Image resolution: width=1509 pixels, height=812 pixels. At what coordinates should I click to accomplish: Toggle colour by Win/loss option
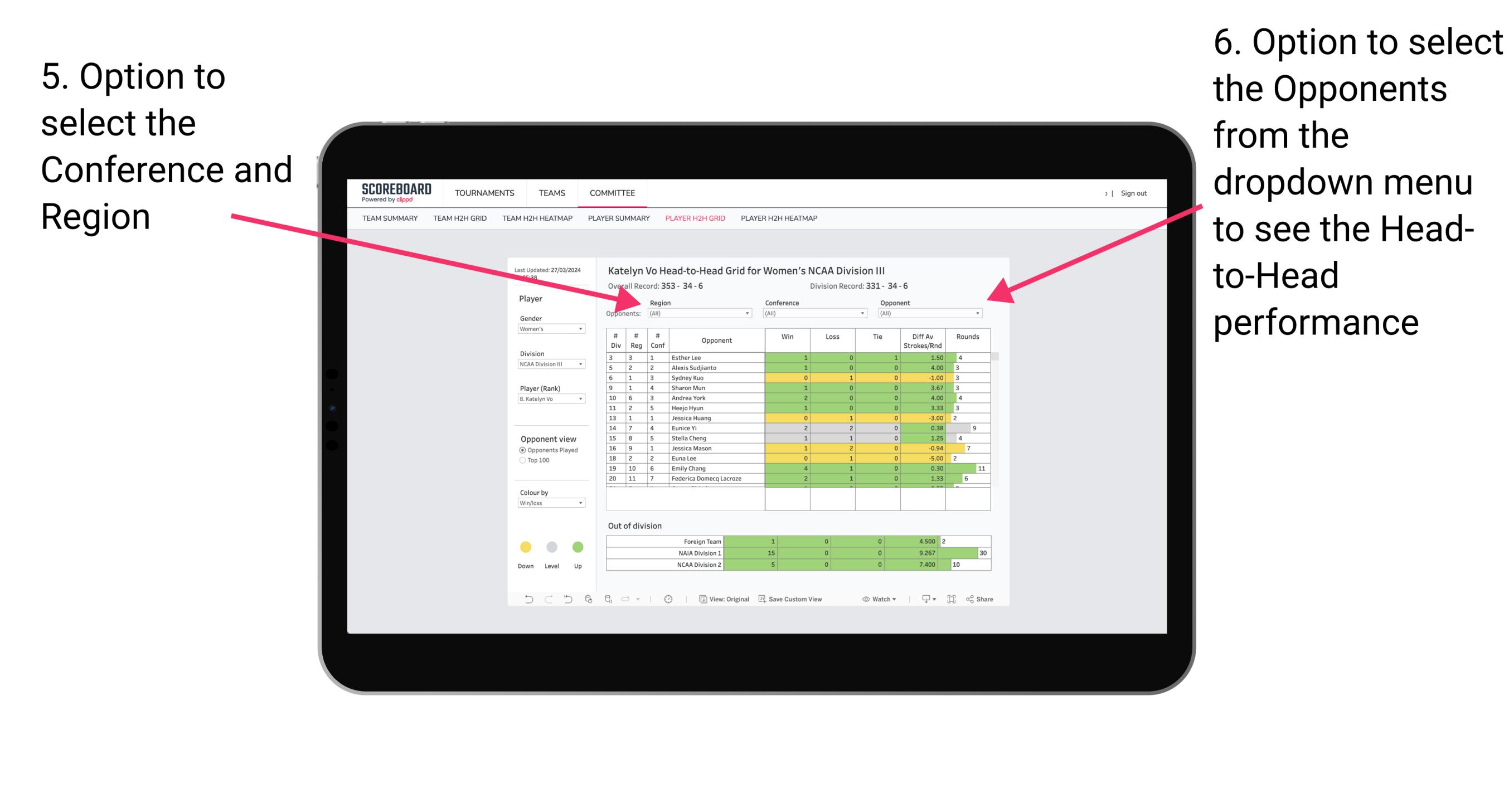click(x=549, y=504)
